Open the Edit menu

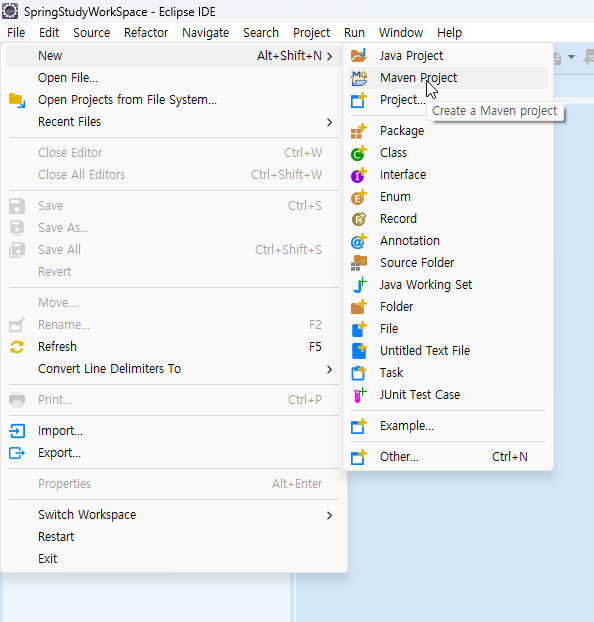(49, 33)
